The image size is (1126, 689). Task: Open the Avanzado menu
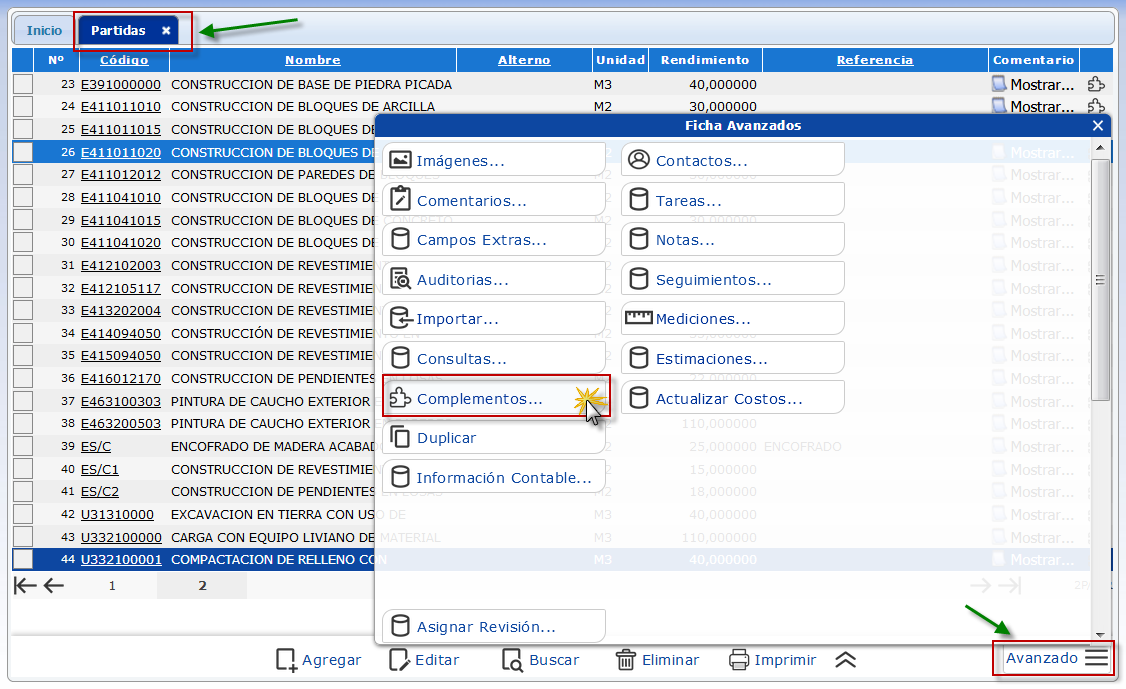click(x=1056, y=658)
